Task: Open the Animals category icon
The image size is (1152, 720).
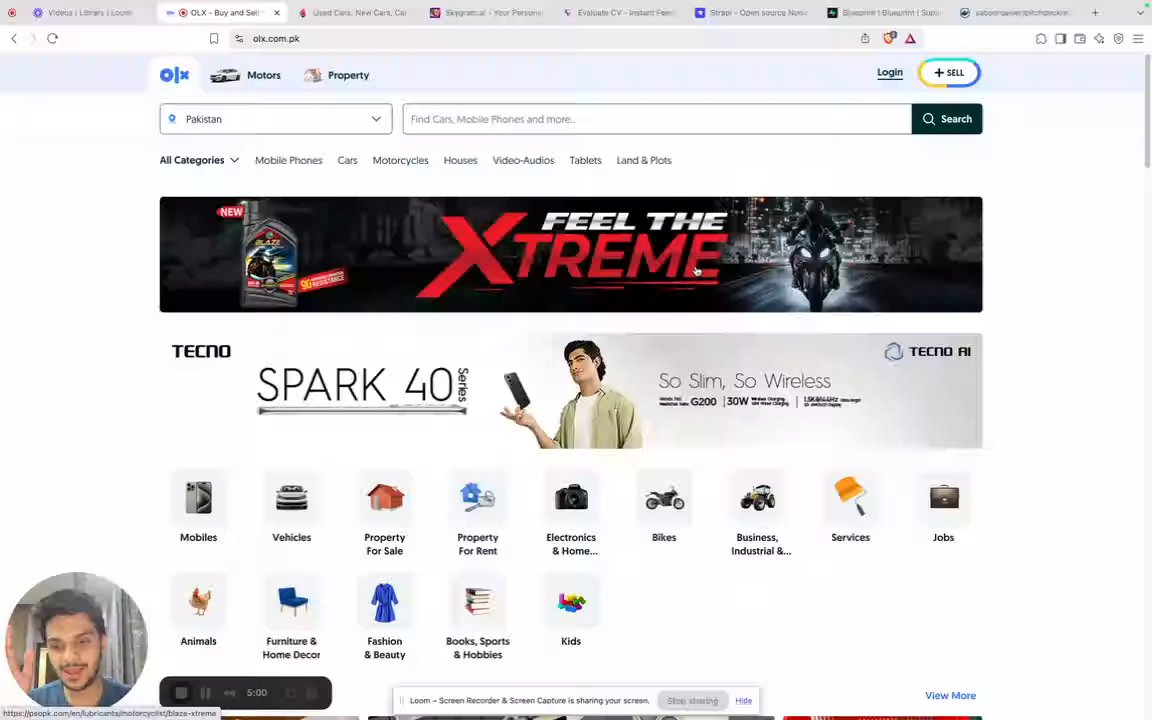Action: pos(198,601)
